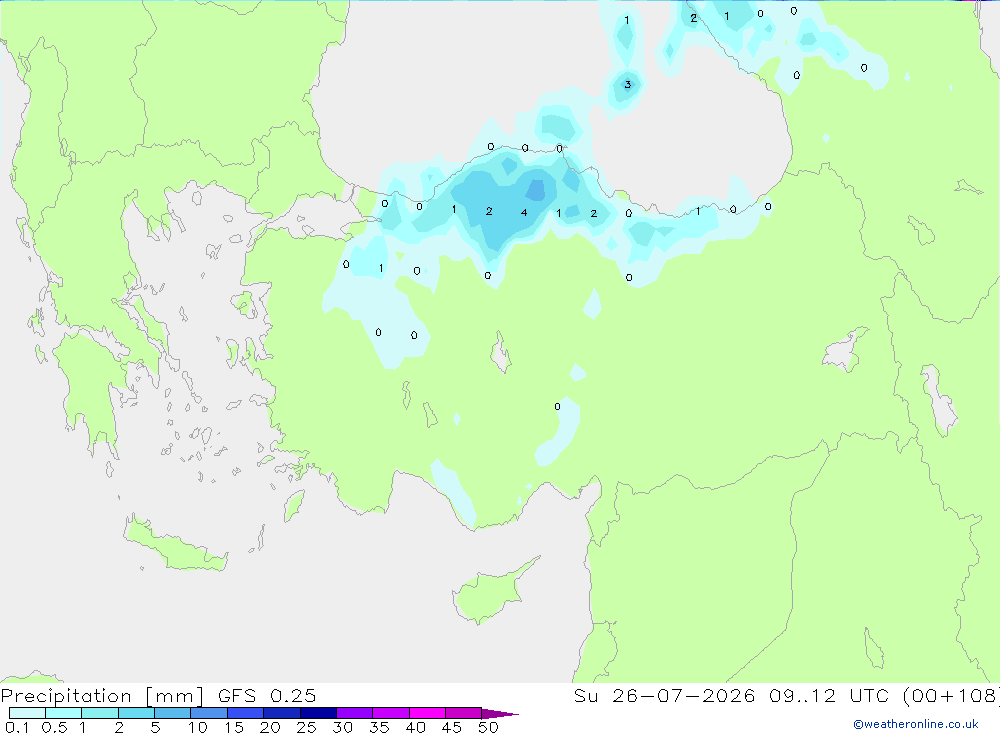This screenshot has width=1000, height=733.
Task: Click the '3' precipitation value on the map
Action: [x=628, y=84]
